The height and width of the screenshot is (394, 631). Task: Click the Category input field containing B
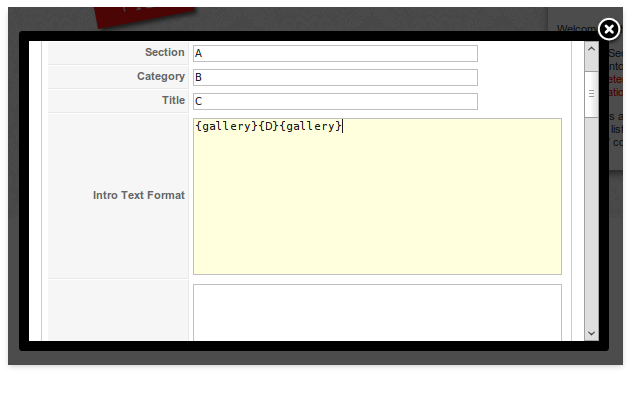click(x=335, y=77)
